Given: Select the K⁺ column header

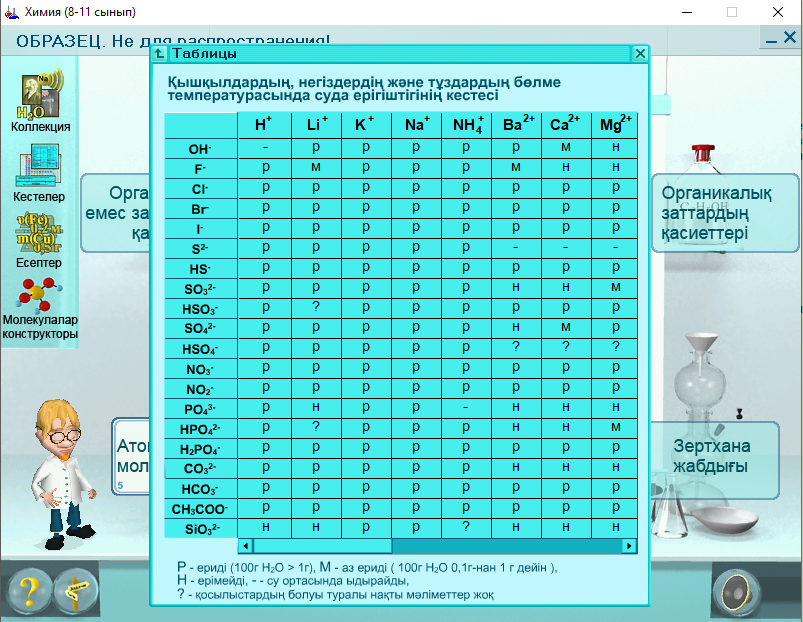Looking at the screenshot, I should click(x=366, y=125).
